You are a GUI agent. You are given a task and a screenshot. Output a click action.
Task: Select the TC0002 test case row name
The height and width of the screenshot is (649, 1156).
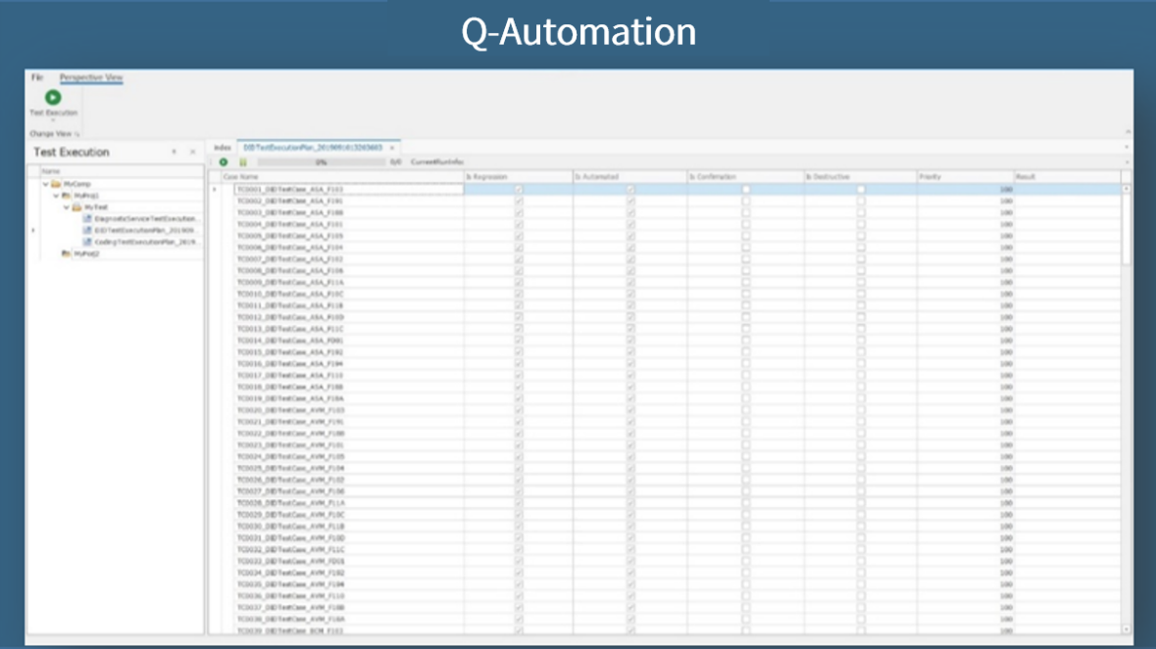tap(290, 201)
